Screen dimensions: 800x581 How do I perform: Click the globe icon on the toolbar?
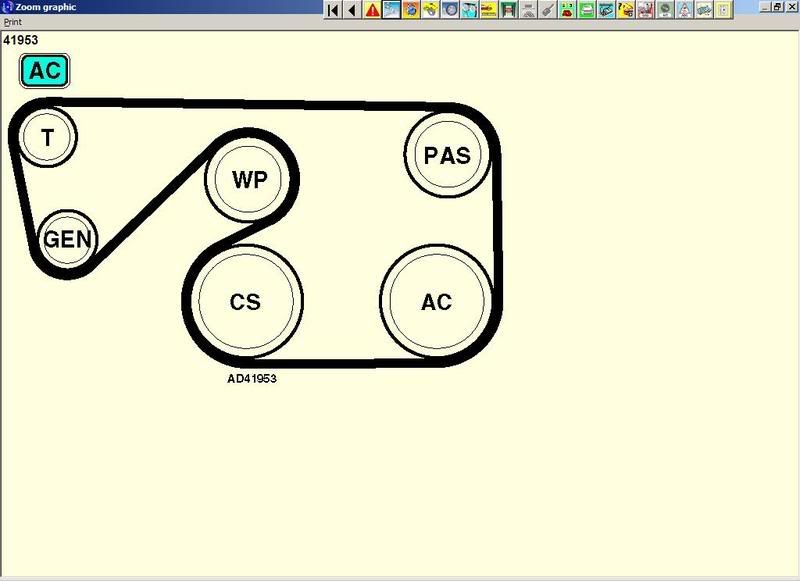(x=409, y=9)
